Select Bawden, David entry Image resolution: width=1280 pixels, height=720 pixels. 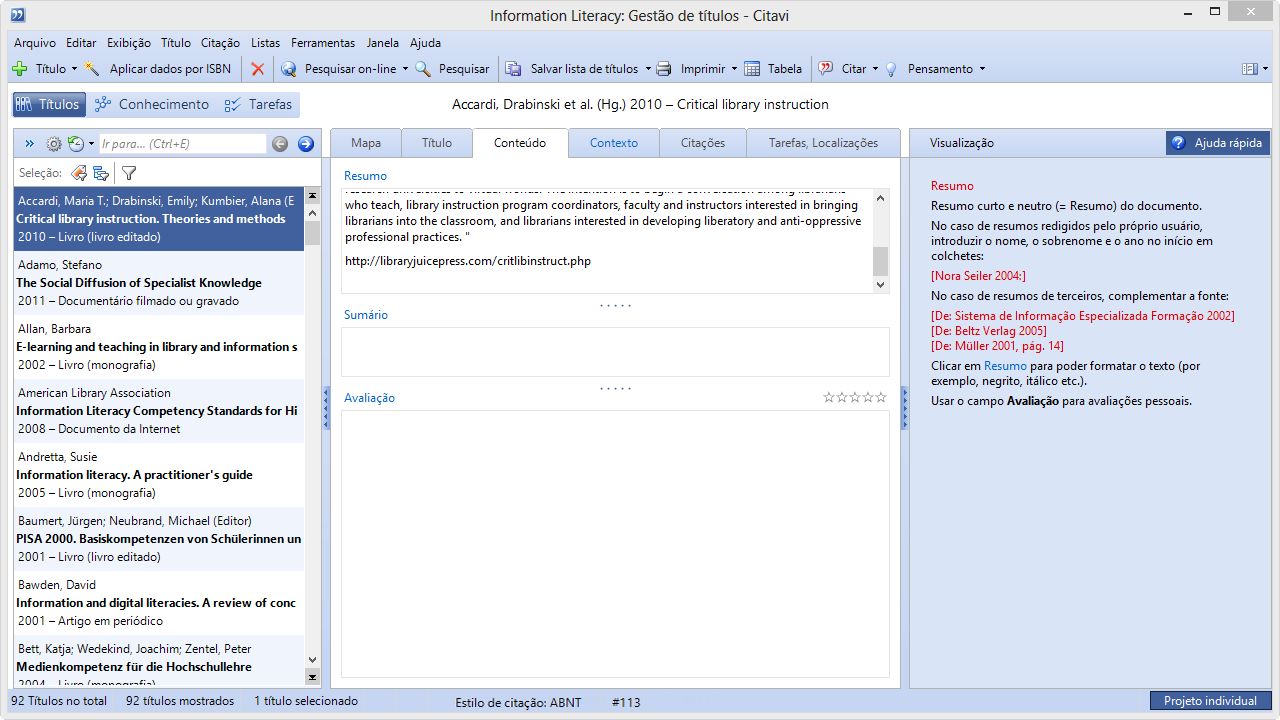coord(159,603)
